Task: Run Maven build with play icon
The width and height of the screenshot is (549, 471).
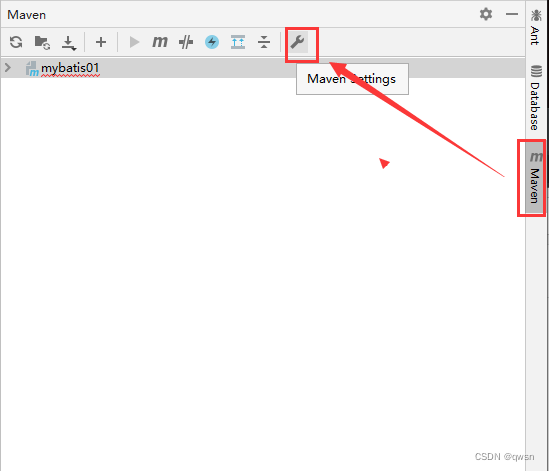Action: [x=134, y=42]
